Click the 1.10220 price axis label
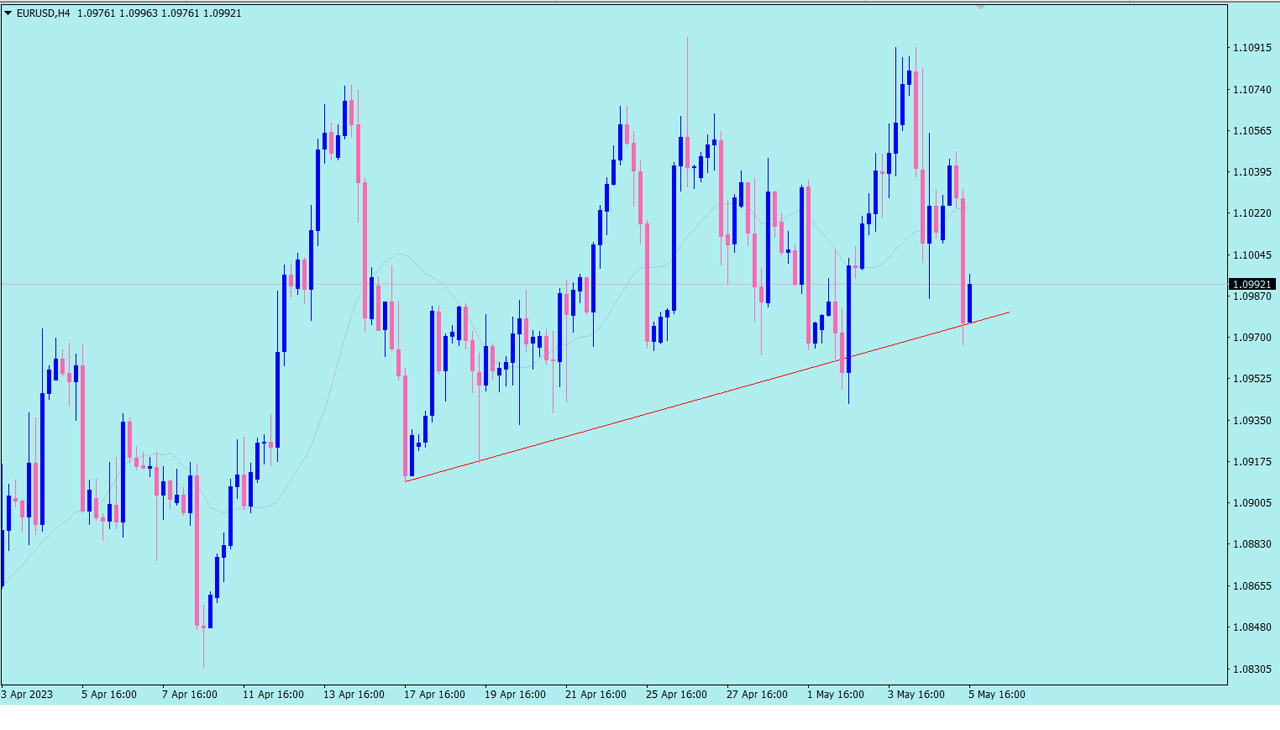 [1252, 213]
